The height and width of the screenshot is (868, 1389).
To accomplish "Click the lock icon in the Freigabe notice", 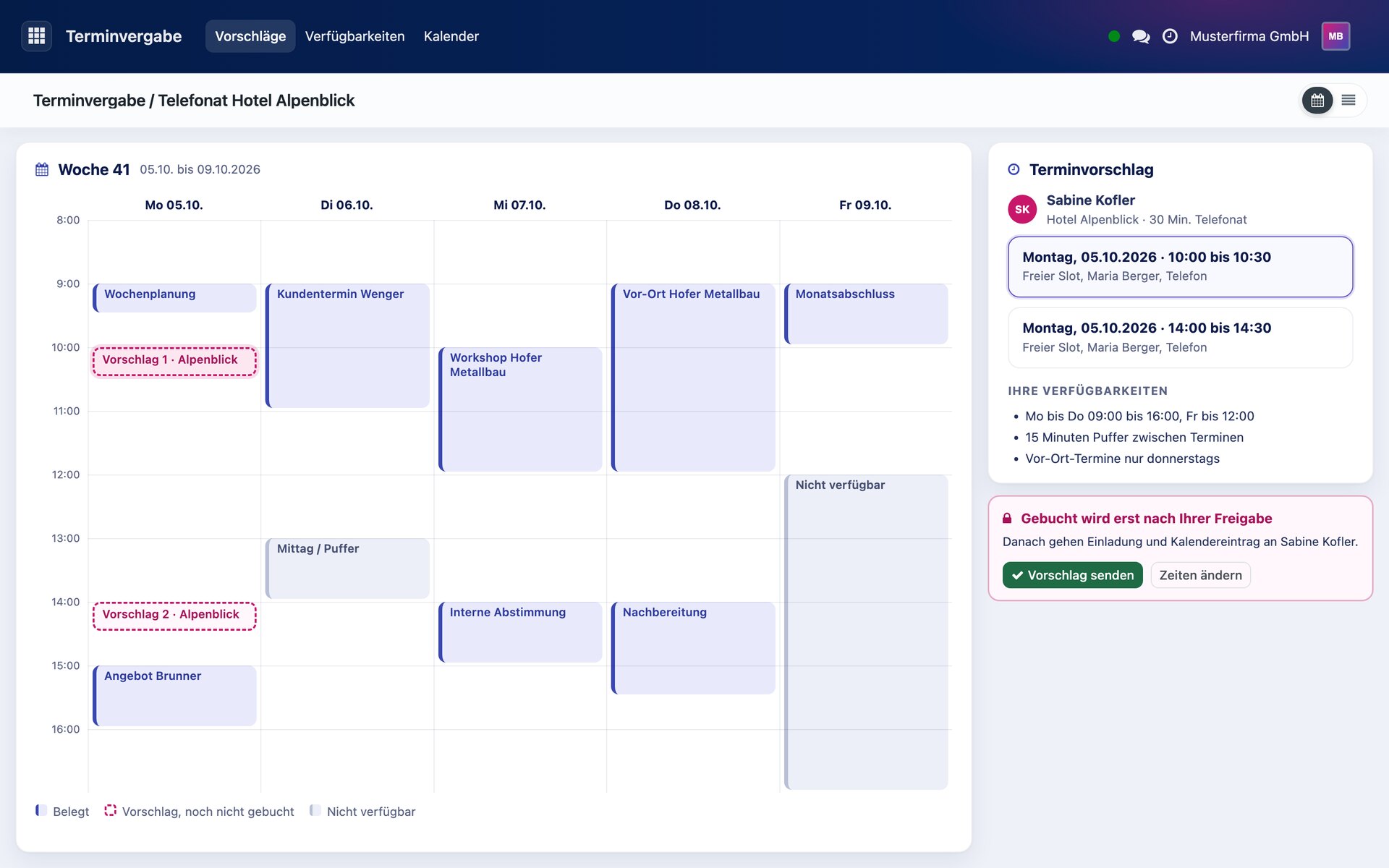I will click(1006, 519).
